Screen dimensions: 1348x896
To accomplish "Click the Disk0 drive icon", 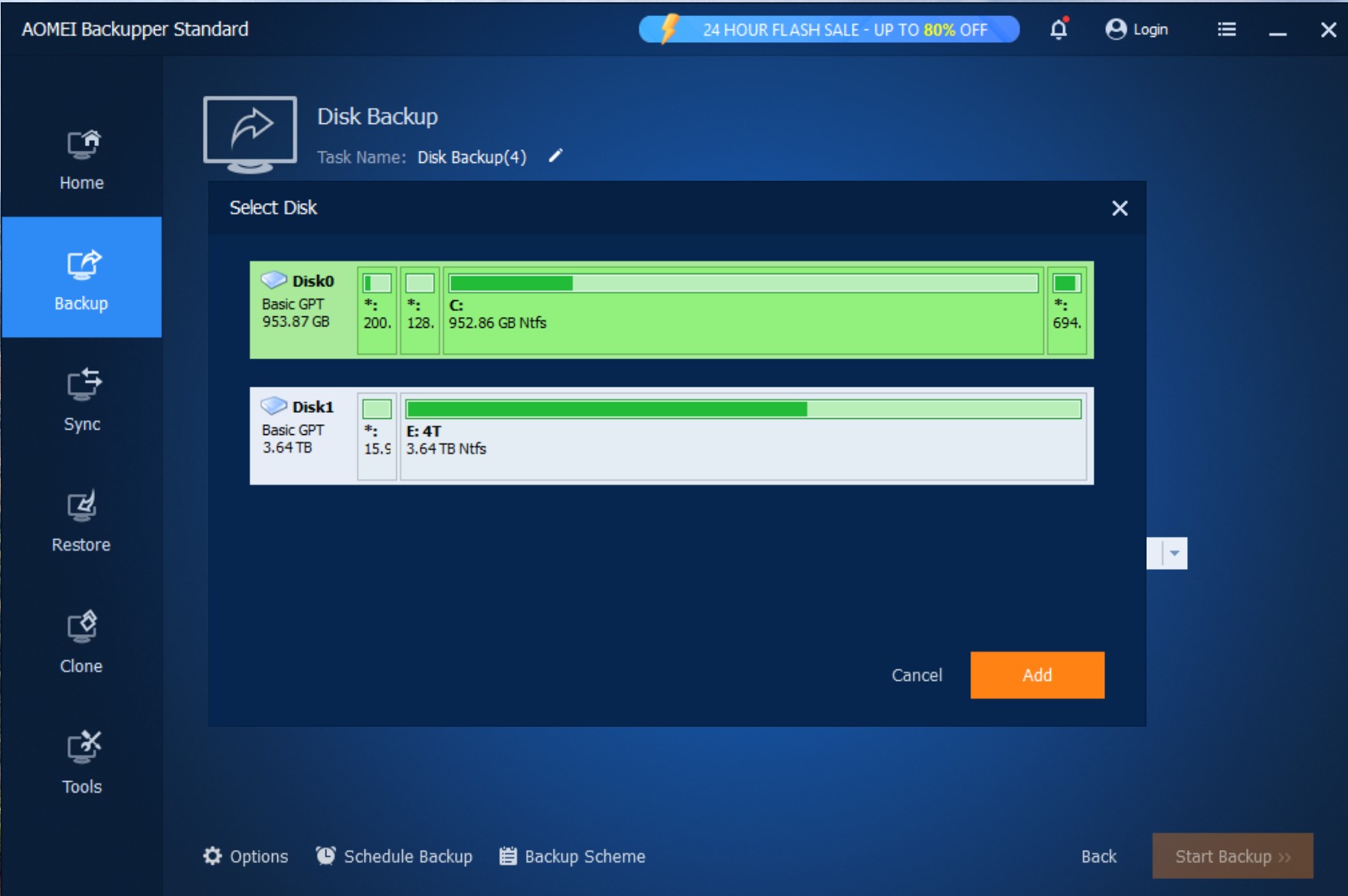I will coord(273,280).
